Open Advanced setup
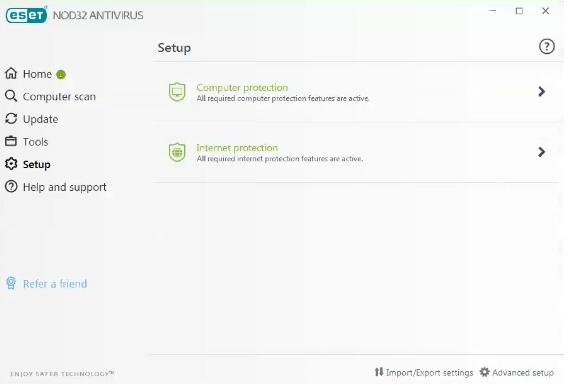Screen dimensions: 568x384 pyautogui.click(x=517, y=372)
